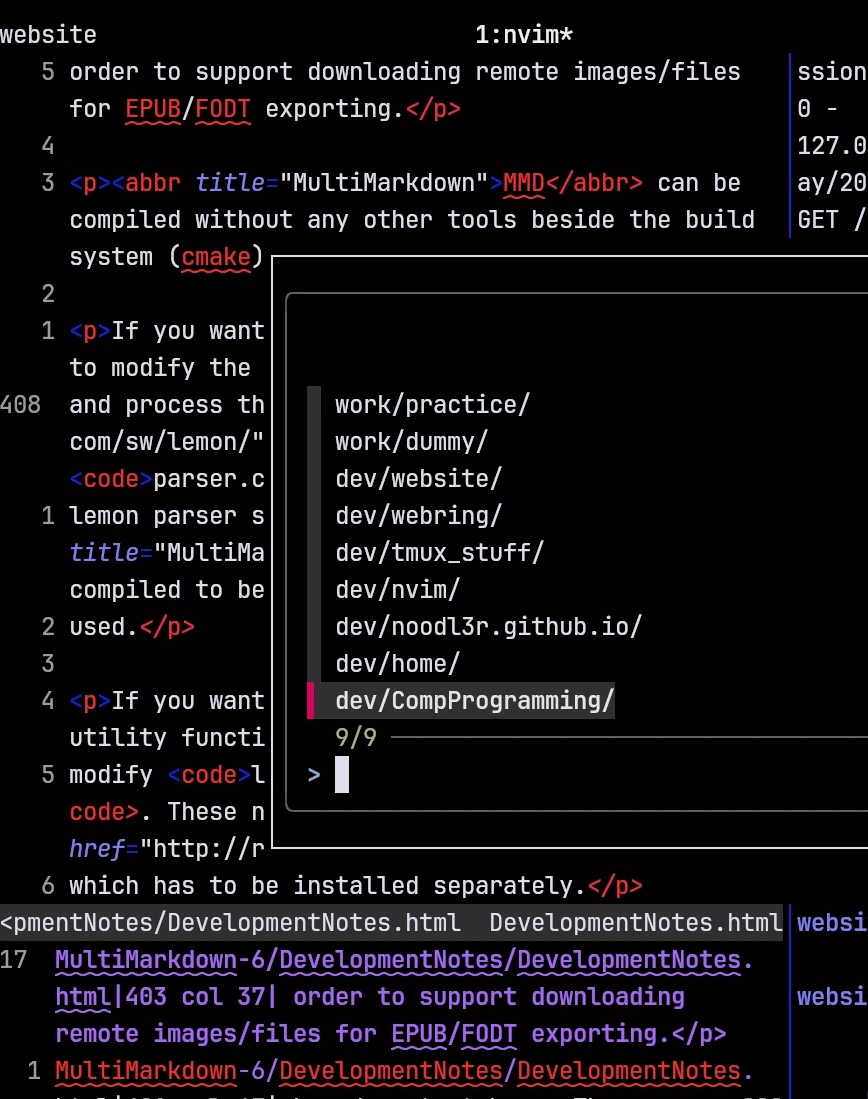Pick the dev/webring/ entry
Screen dimensions: 868x1099
(418, 516)
